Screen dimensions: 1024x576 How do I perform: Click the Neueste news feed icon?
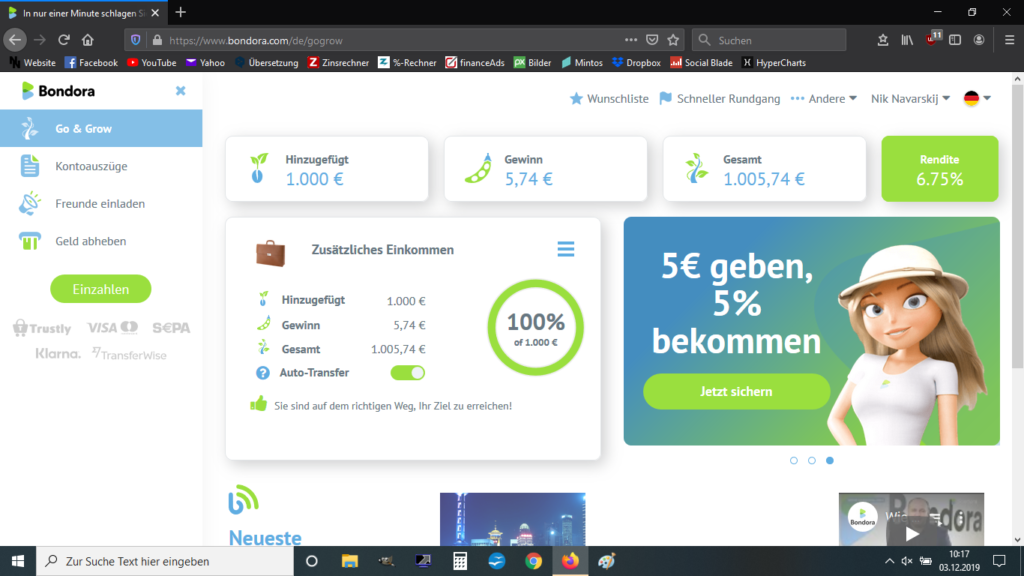click(x=243, y=500)
